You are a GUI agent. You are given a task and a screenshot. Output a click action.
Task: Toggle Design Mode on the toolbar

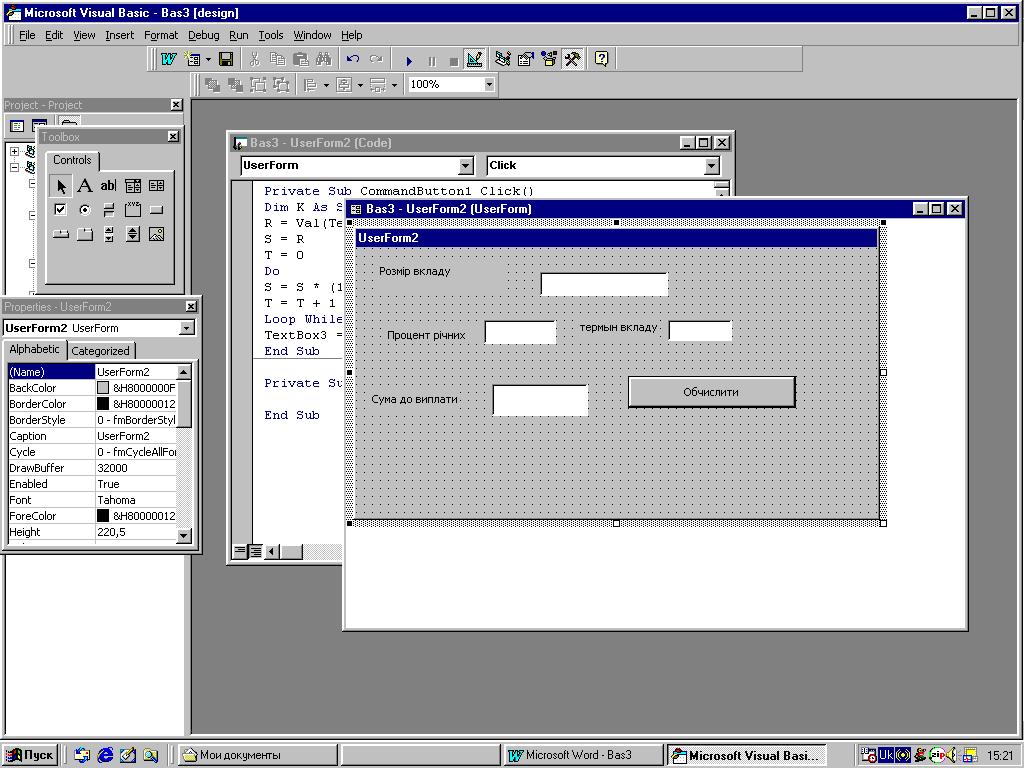pos(474,59)
